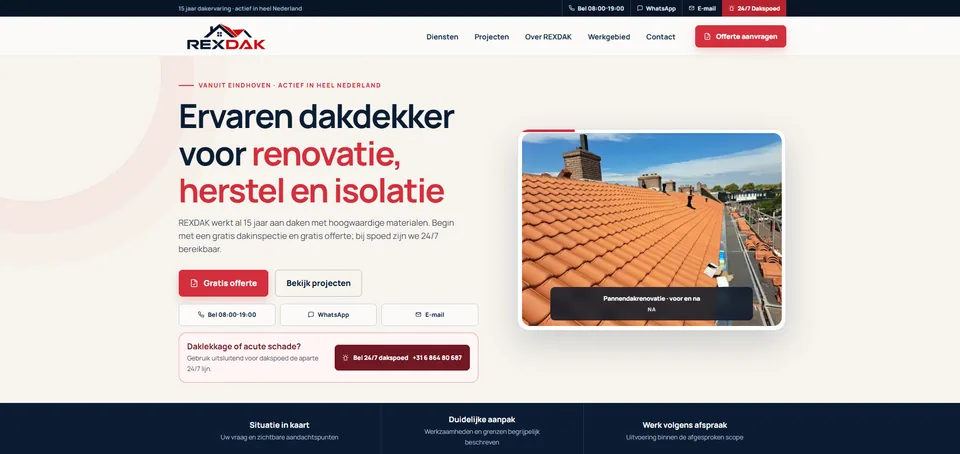Screen dimensions: 960x454
Task: Click the Werk volgens afspraak text
Action: pos(684,425)
